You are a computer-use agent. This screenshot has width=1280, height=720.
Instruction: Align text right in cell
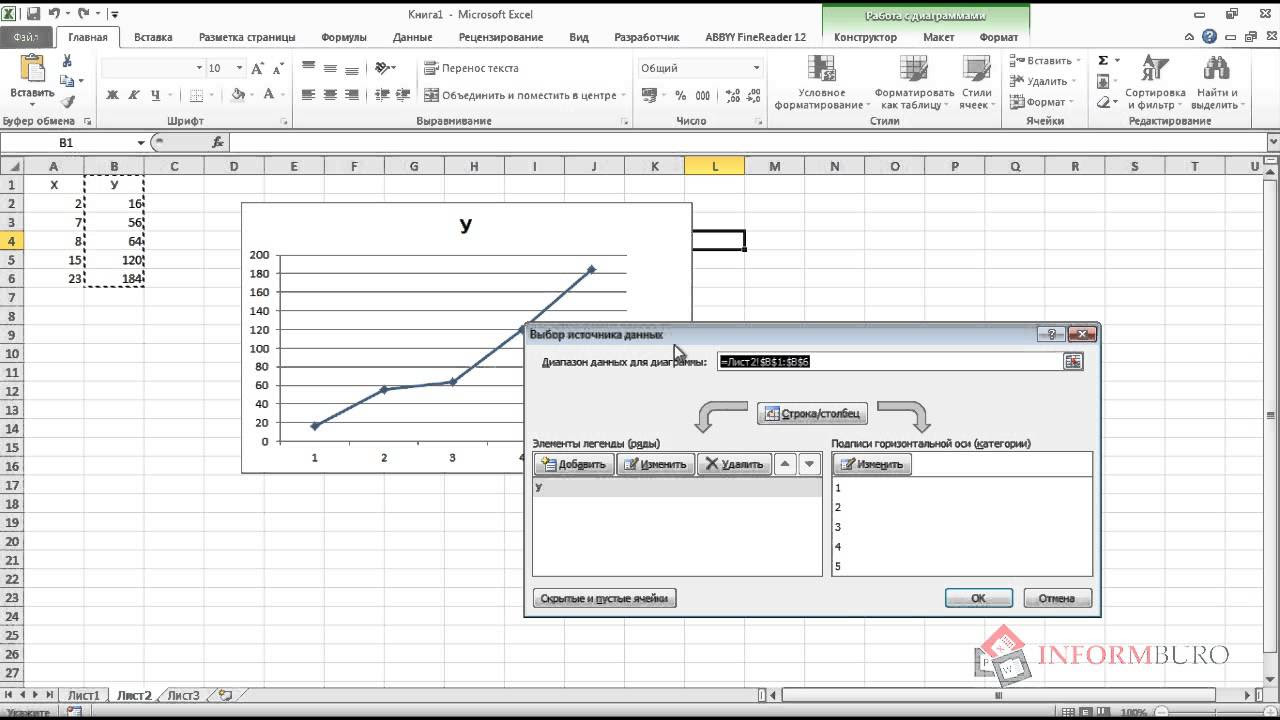click(x=350, y=95)
